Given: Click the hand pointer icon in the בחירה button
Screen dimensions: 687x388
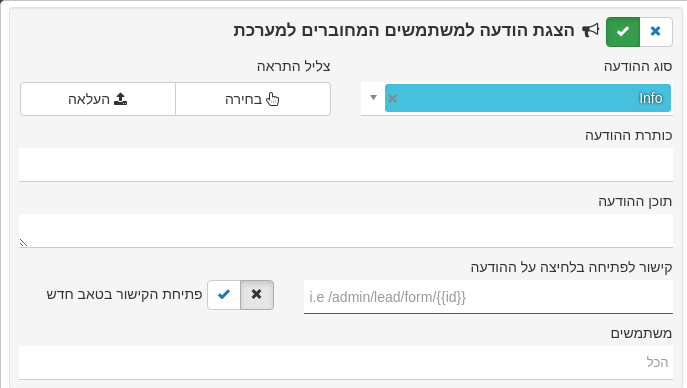Looking at the screenshot, I should click(273, 99).
